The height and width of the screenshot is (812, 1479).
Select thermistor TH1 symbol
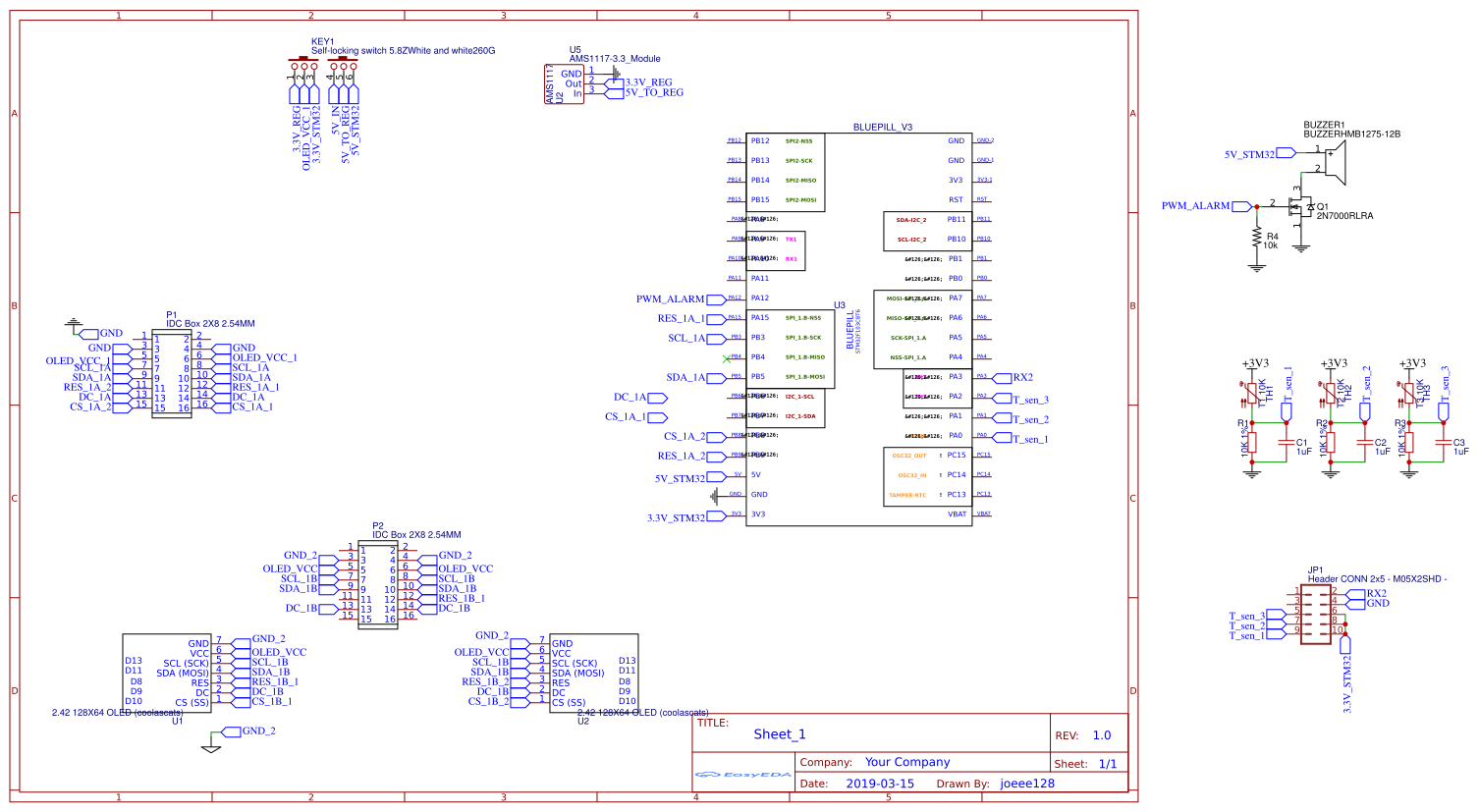(x=1252, y=393)
